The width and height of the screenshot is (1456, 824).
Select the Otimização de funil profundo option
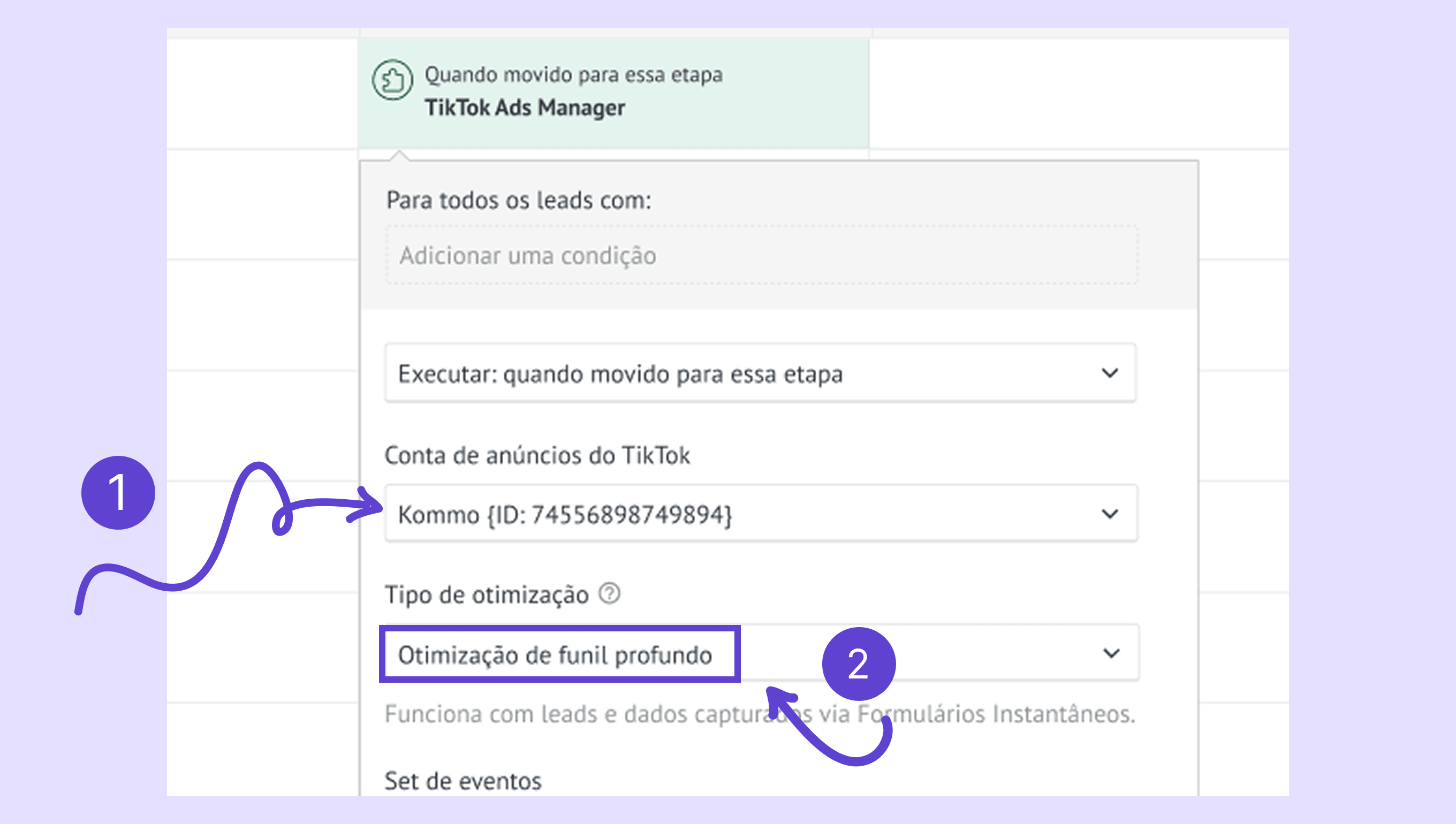point(555,655)
